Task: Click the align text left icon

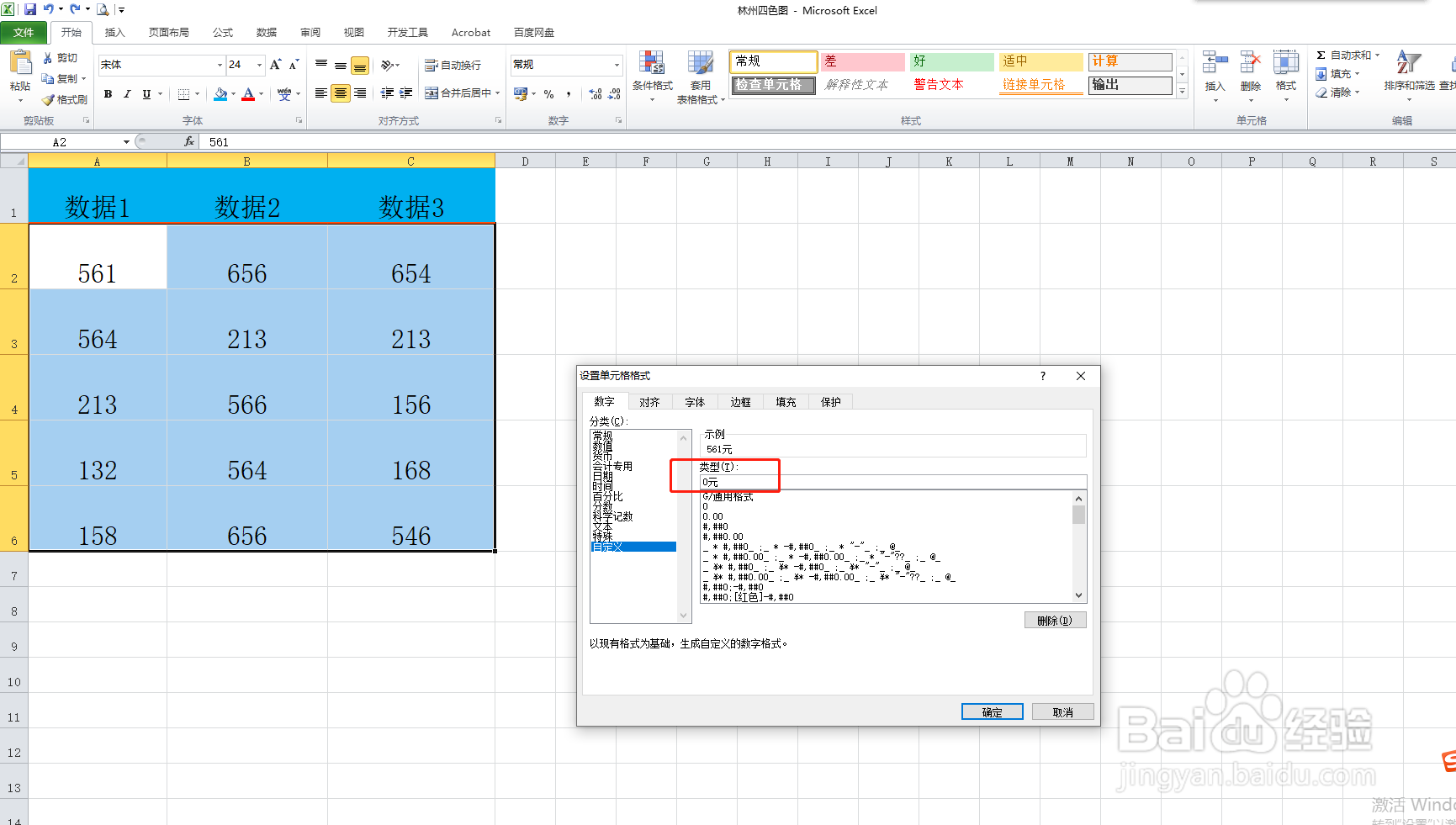Action: pyautogui.click(x=321, y=93)
